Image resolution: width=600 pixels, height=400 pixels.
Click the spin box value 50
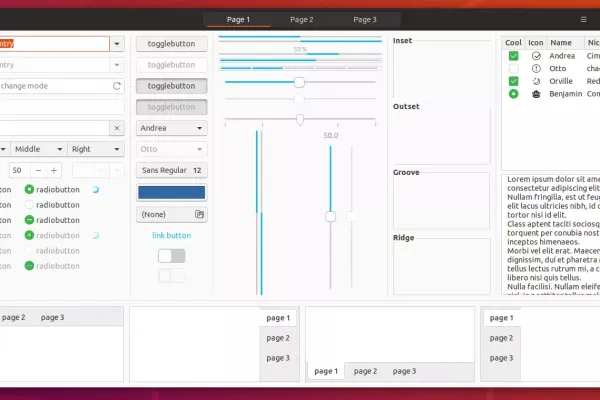20,170
